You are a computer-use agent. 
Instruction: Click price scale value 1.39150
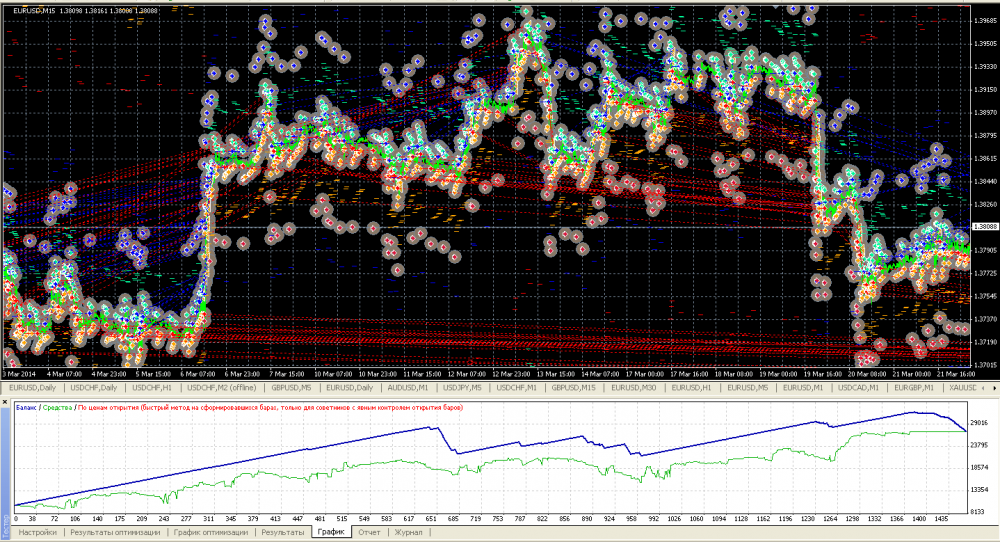click(985, 90)
